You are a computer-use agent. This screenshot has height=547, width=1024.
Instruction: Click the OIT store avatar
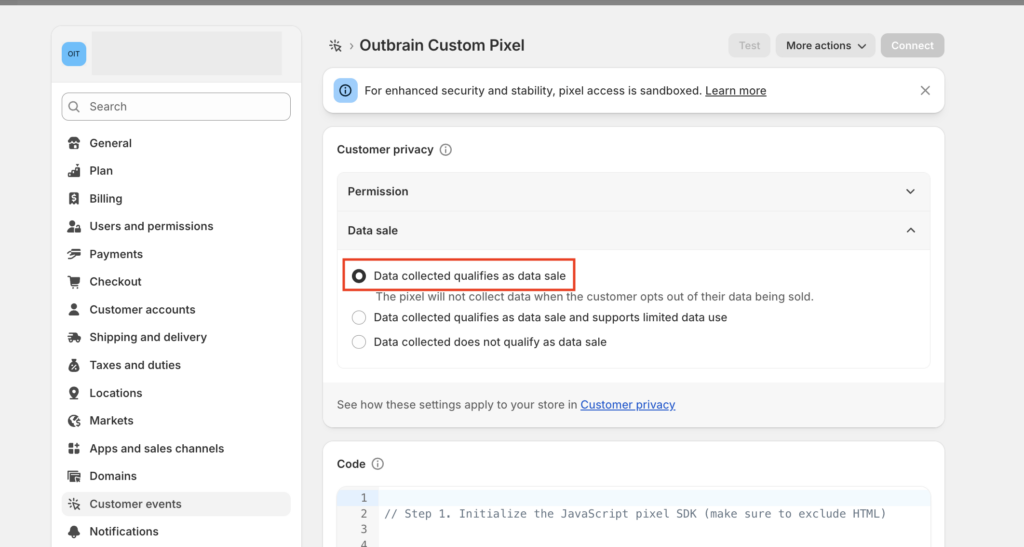pyautogui.click(x=74, y=54)
